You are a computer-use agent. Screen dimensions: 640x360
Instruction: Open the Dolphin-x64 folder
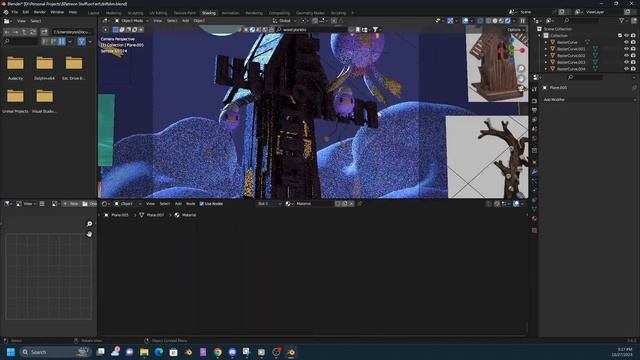tap(44, 67)
